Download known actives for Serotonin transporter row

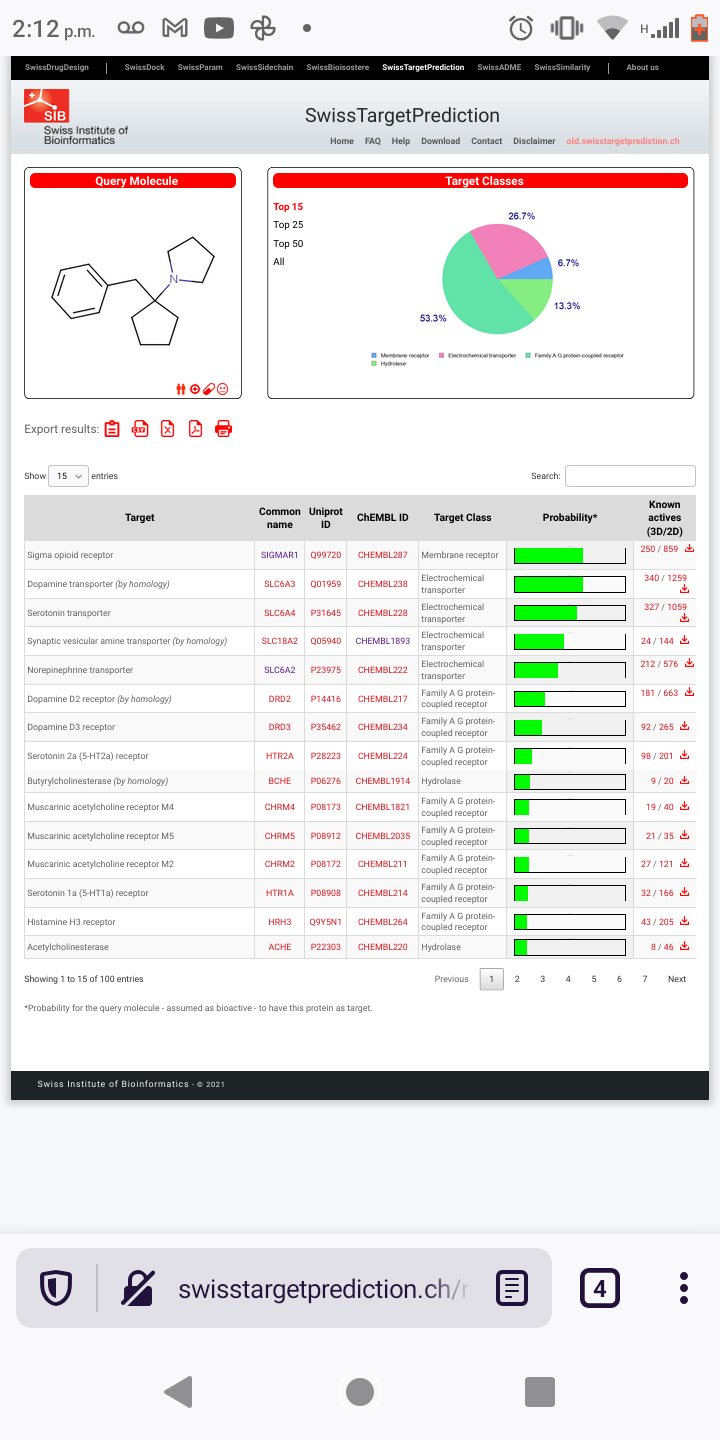coord(685,618)
